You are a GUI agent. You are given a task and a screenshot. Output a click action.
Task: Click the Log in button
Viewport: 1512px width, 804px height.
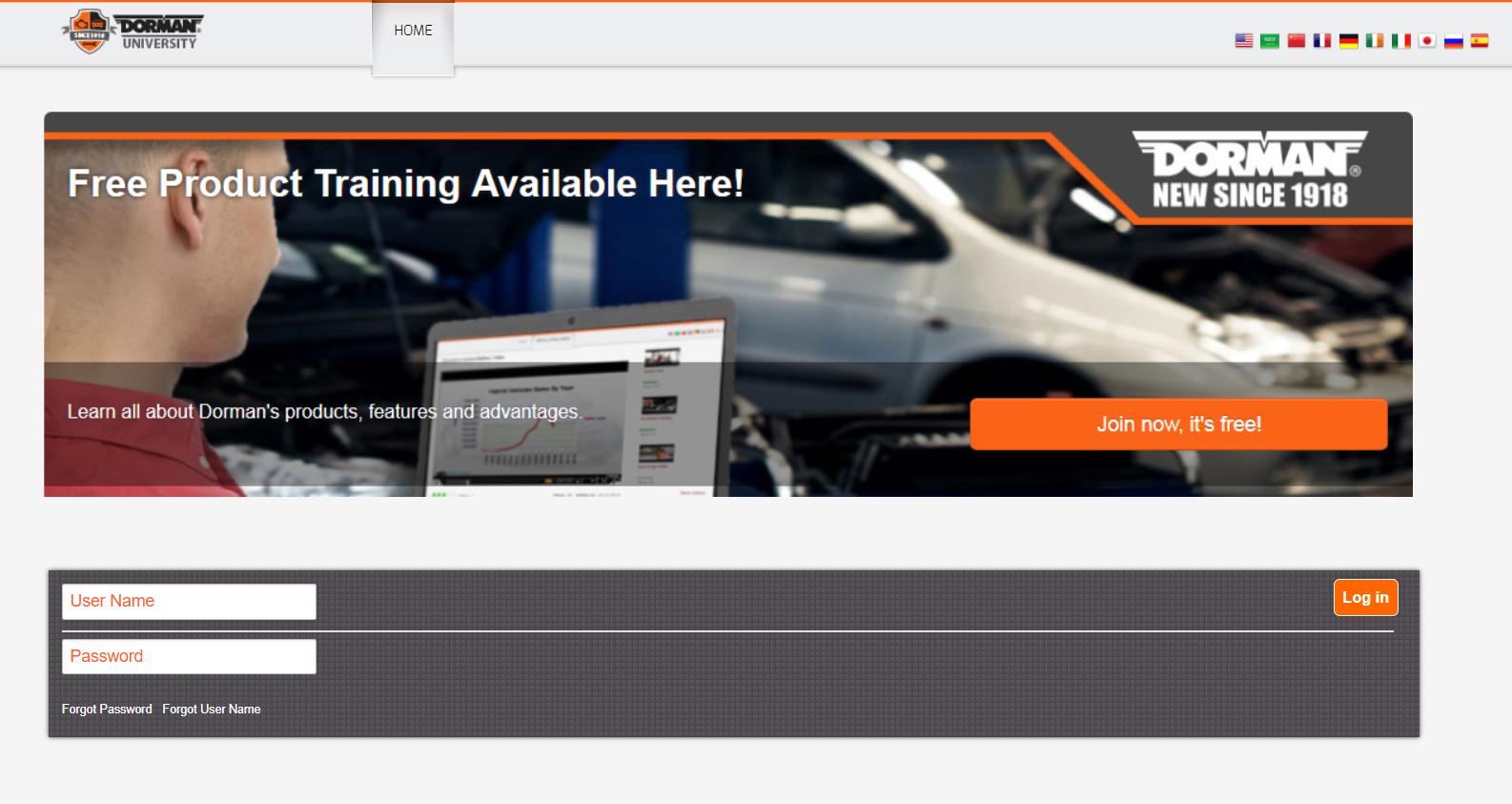point(1366,598)
